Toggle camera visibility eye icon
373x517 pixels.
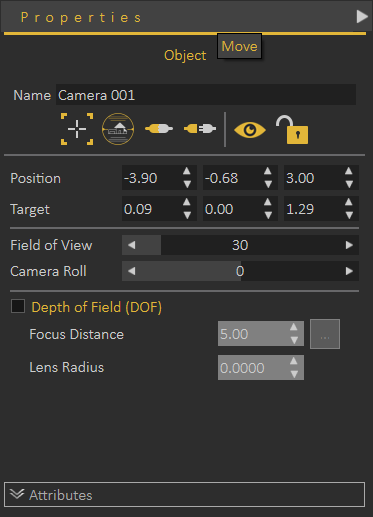click(250, 130)
